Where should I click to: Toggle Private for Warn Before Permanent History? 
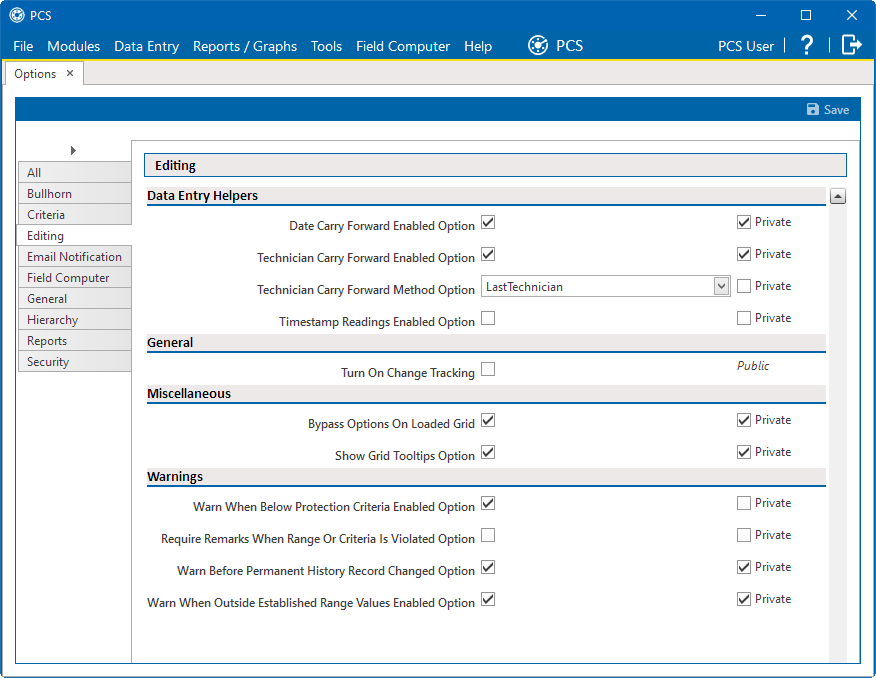pyautogui.click(x=744, y=567)
